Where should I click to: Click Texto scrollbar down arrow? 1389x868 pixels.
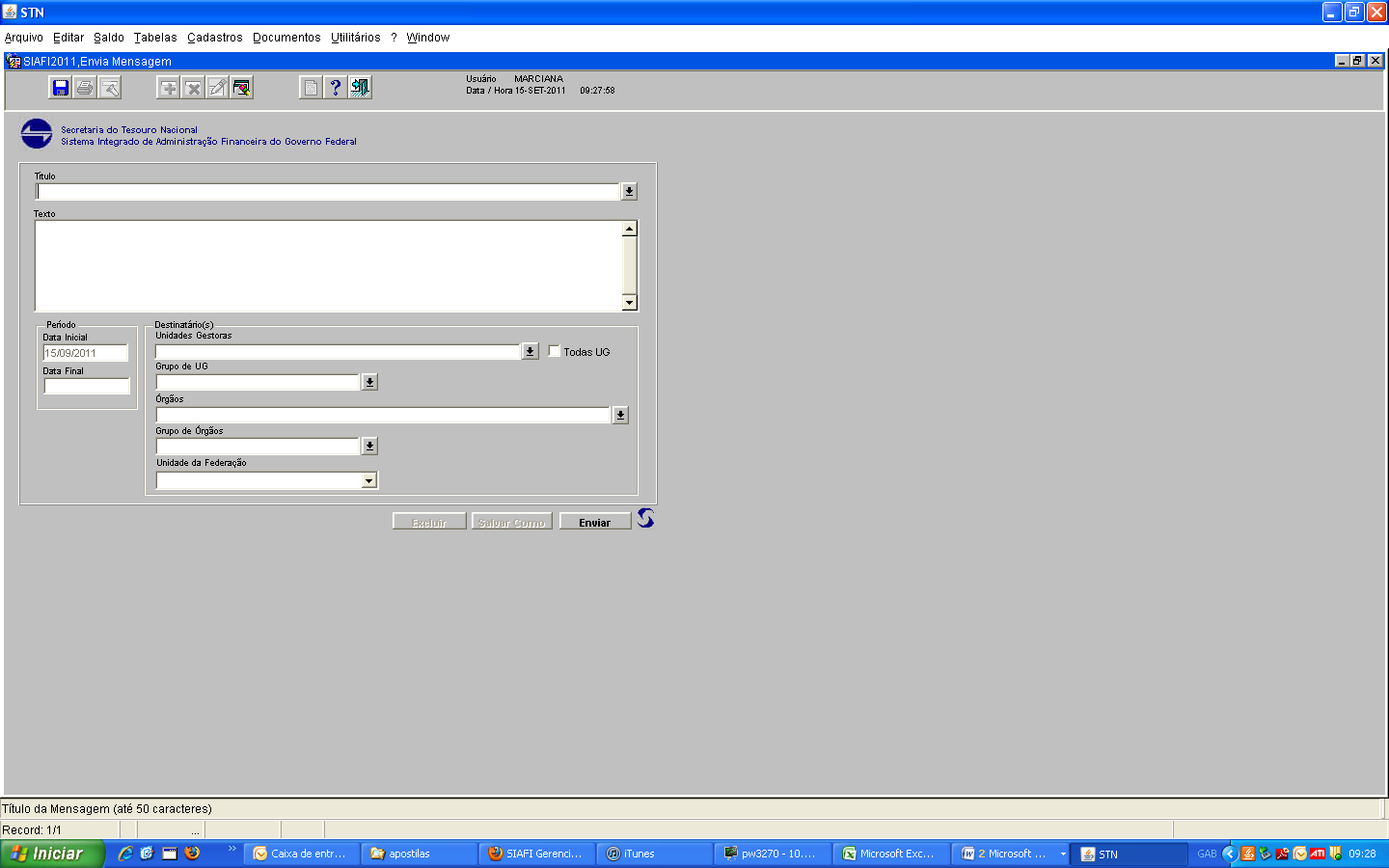(630, 303)
